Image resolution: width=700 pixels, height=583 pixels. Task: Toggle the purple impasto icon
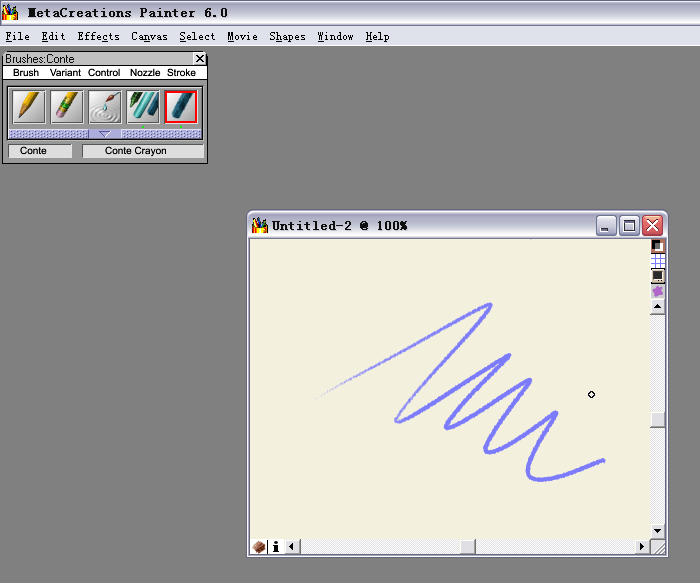pyautogui.click(x=658, y=292)
